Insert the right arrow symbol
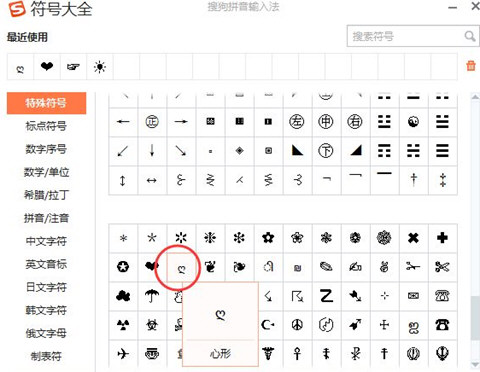This screenshot has height=372, width=480. (x=181, y=122)
